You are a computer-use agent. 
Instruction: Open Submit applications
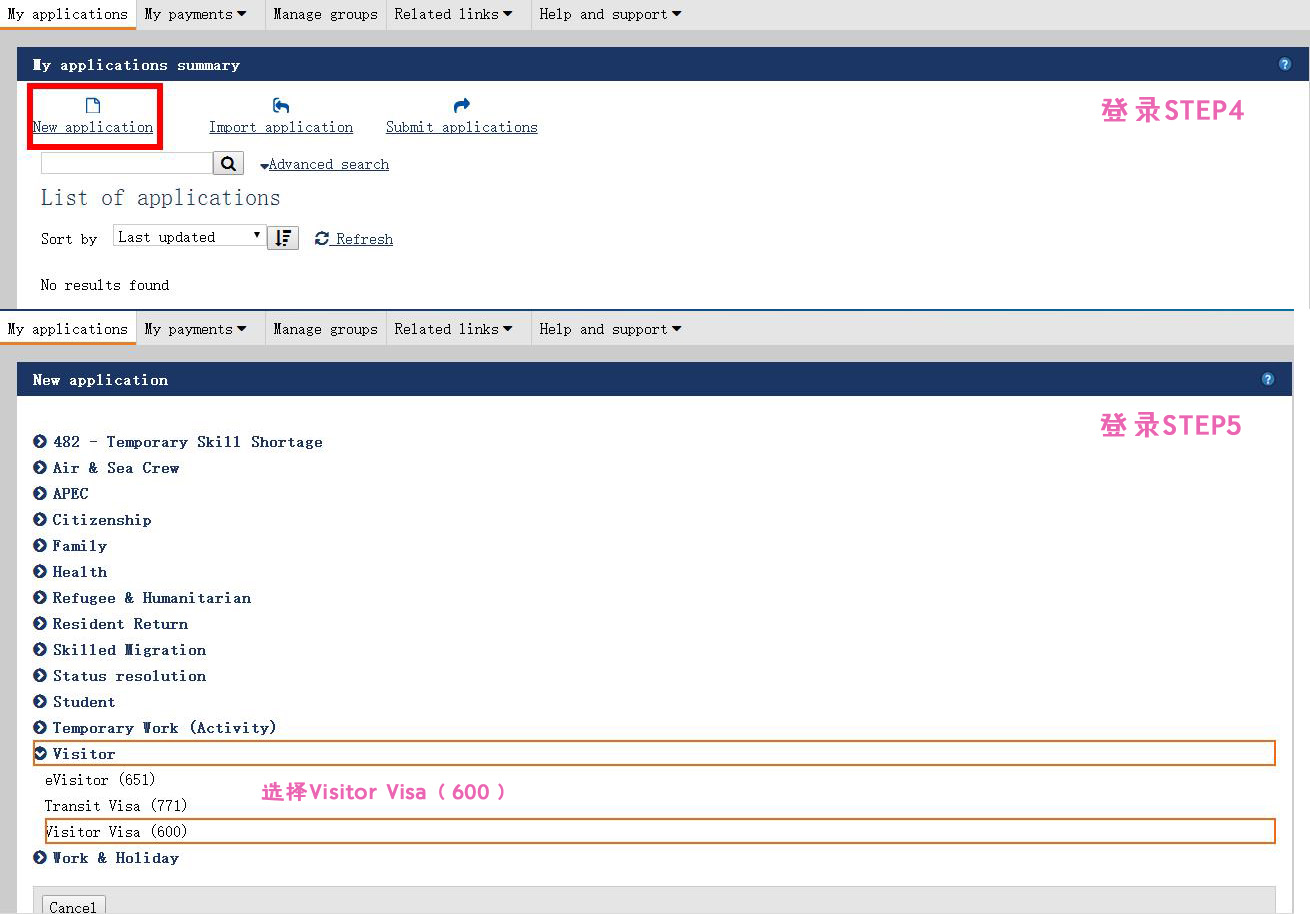pos(462,117)
